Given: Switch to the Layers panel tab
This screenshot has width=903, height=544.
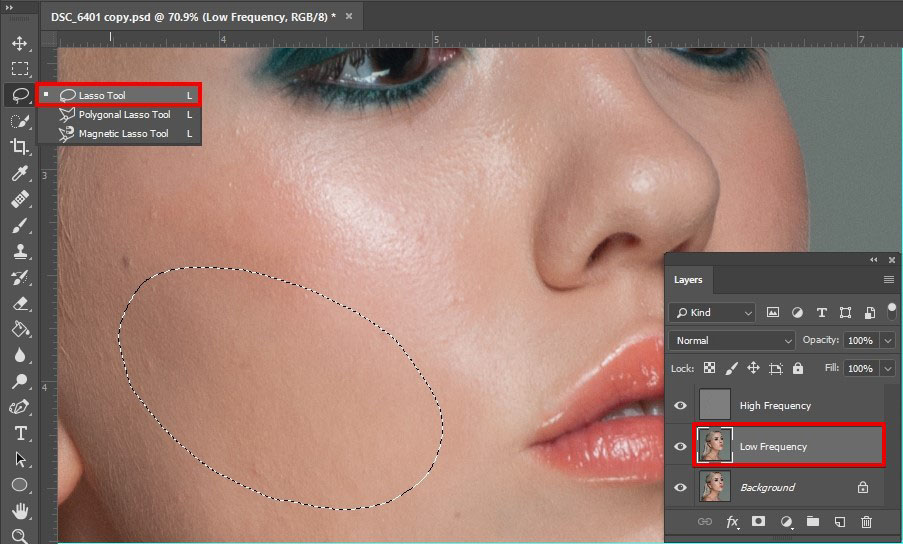Looking at the screenshot, I should pos(688,280).
